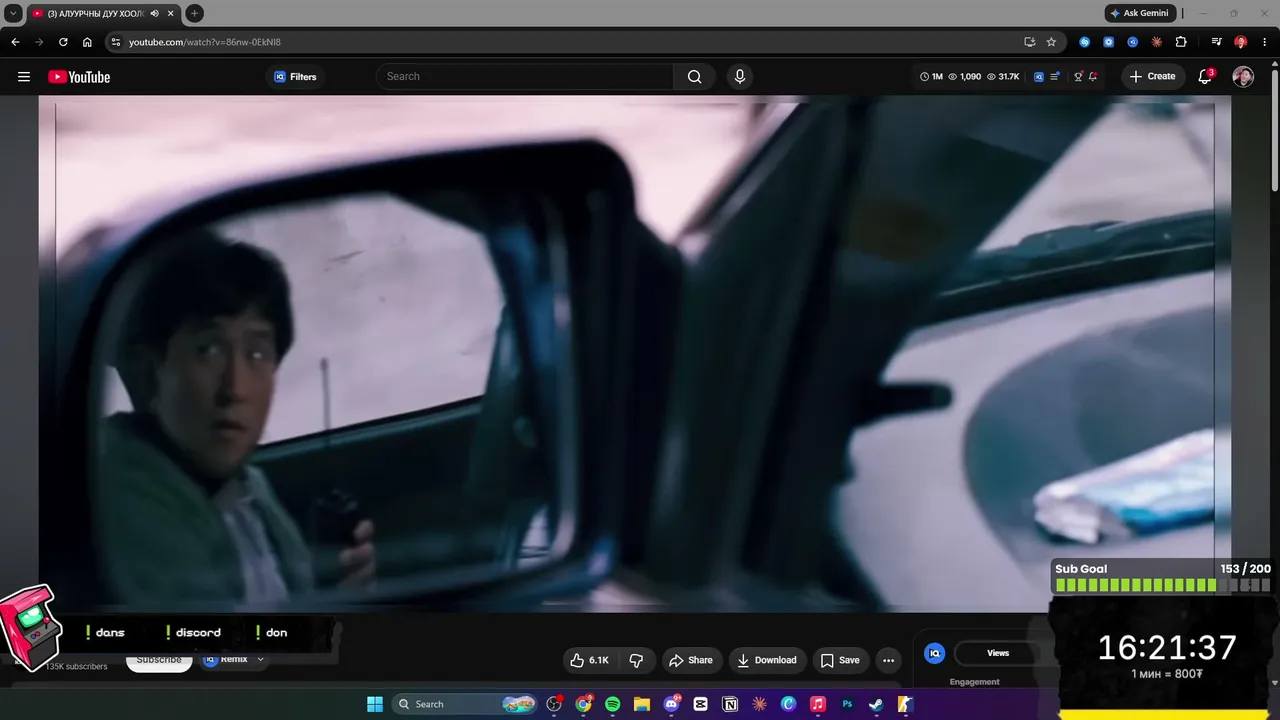Open Canva from the taskbar

pos(788,704)
